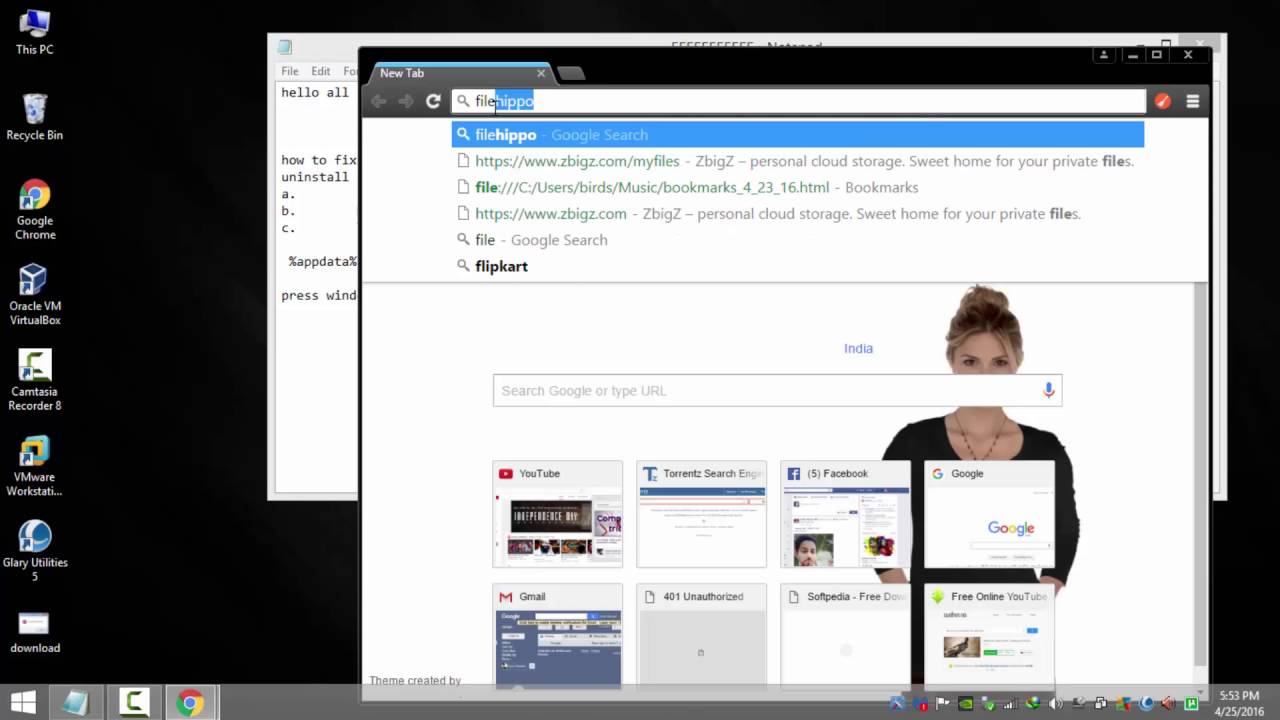Switch to Notepad in the taskbar
The width and height of the screenshot is (1280, 720).
pyautogui.click(x=75, y=703)
